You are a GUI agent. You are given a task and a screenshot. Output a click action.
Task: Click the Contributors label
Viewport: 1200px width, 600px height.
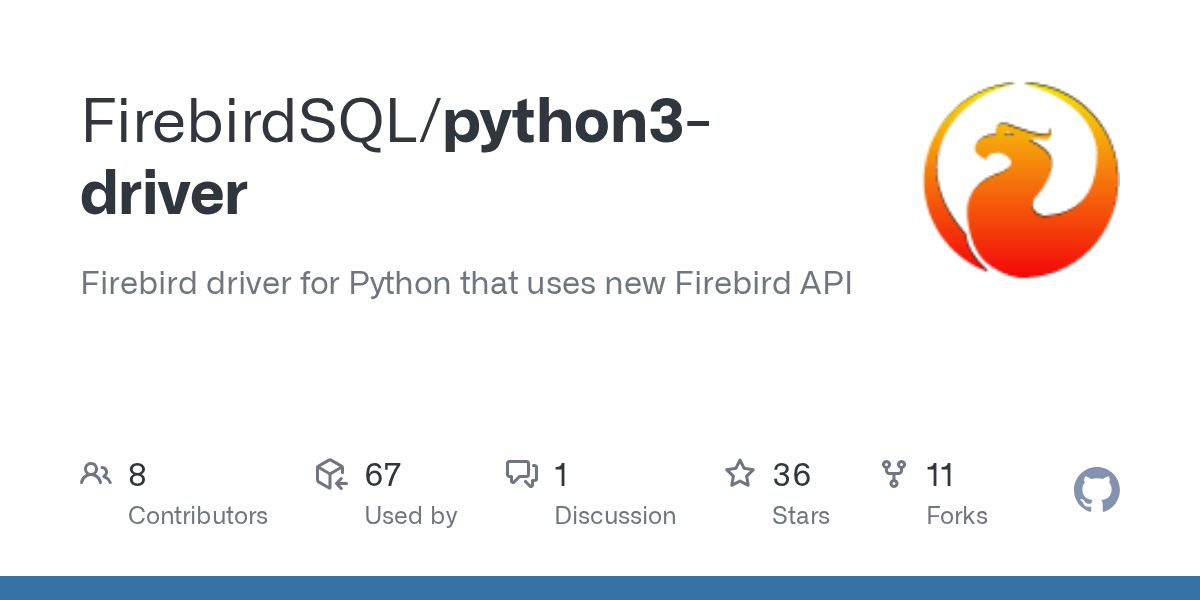point(198,516)
